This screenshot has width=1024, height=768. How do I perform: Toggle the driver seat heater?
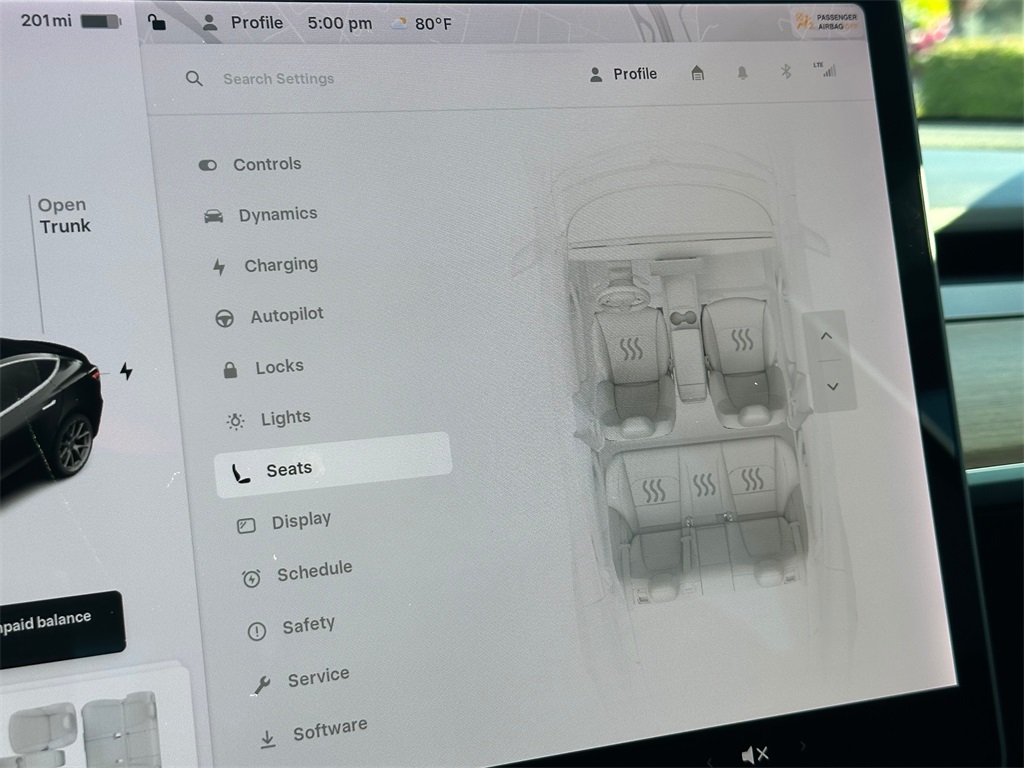[x=631, y=348]
